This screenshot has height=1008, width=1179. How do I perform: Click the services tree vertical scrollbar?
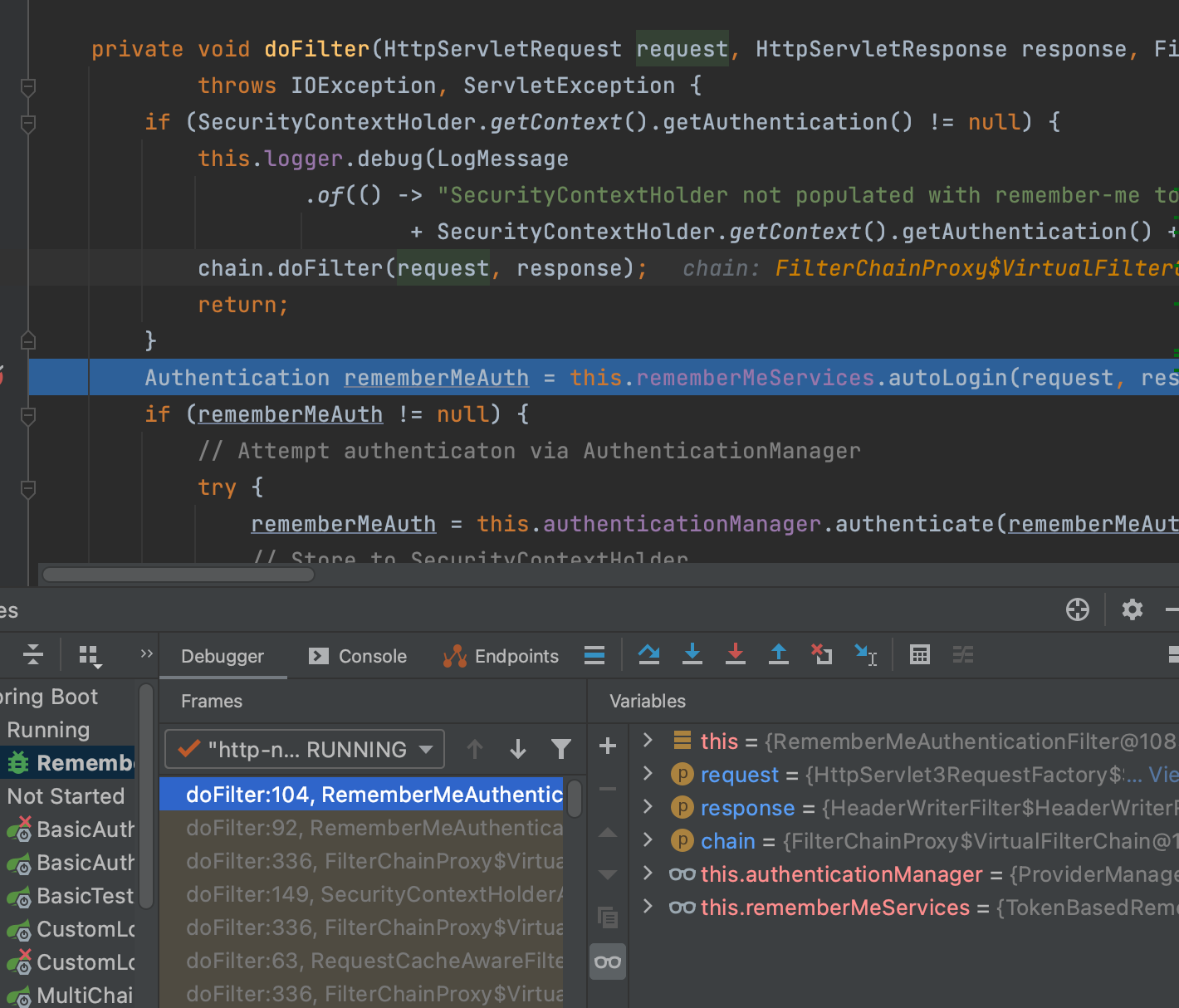(x=146, y=795)
